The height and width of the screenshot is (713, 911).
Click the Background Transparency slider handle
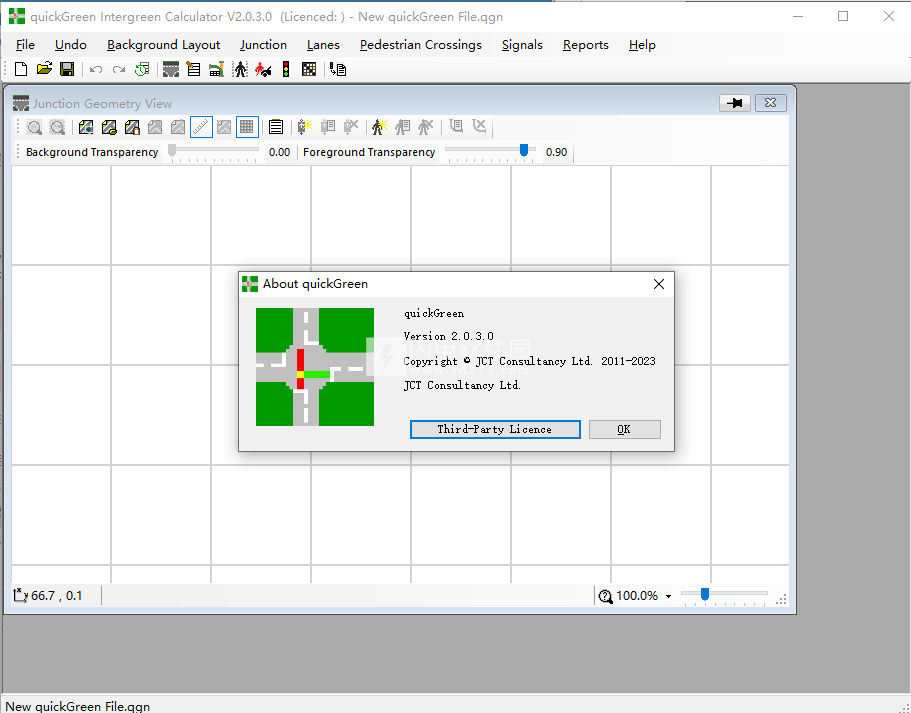(x=172, y=151)
